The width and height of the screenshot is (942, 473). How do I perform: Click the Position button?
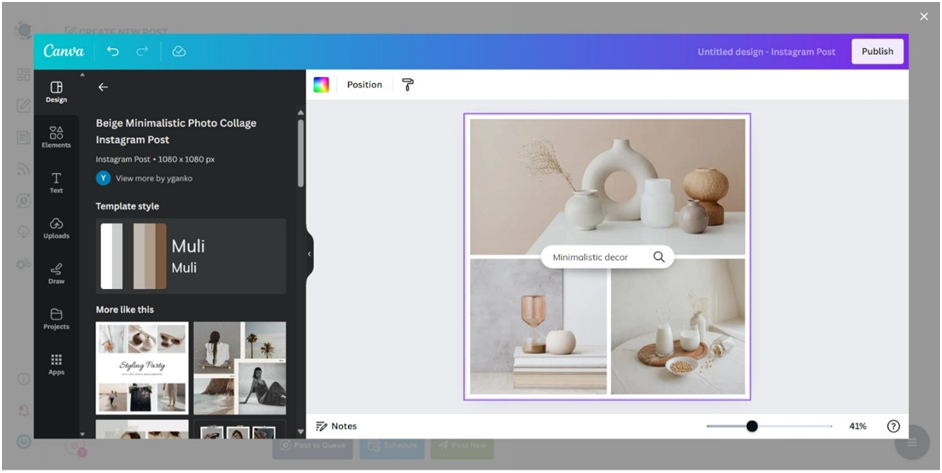point(365,85)
